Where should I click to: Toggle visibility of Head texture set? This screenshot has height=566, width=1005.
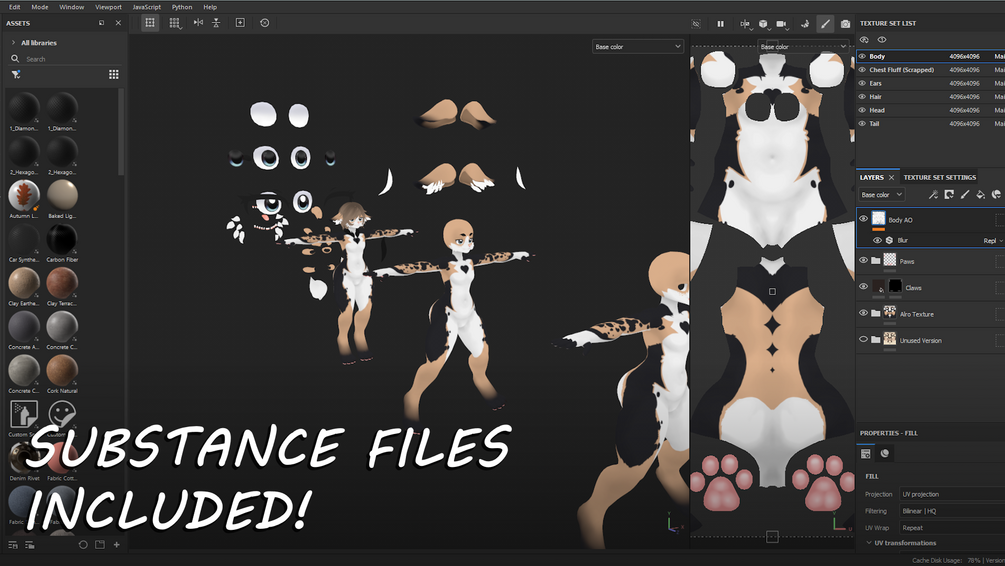[x=862, y=110]
